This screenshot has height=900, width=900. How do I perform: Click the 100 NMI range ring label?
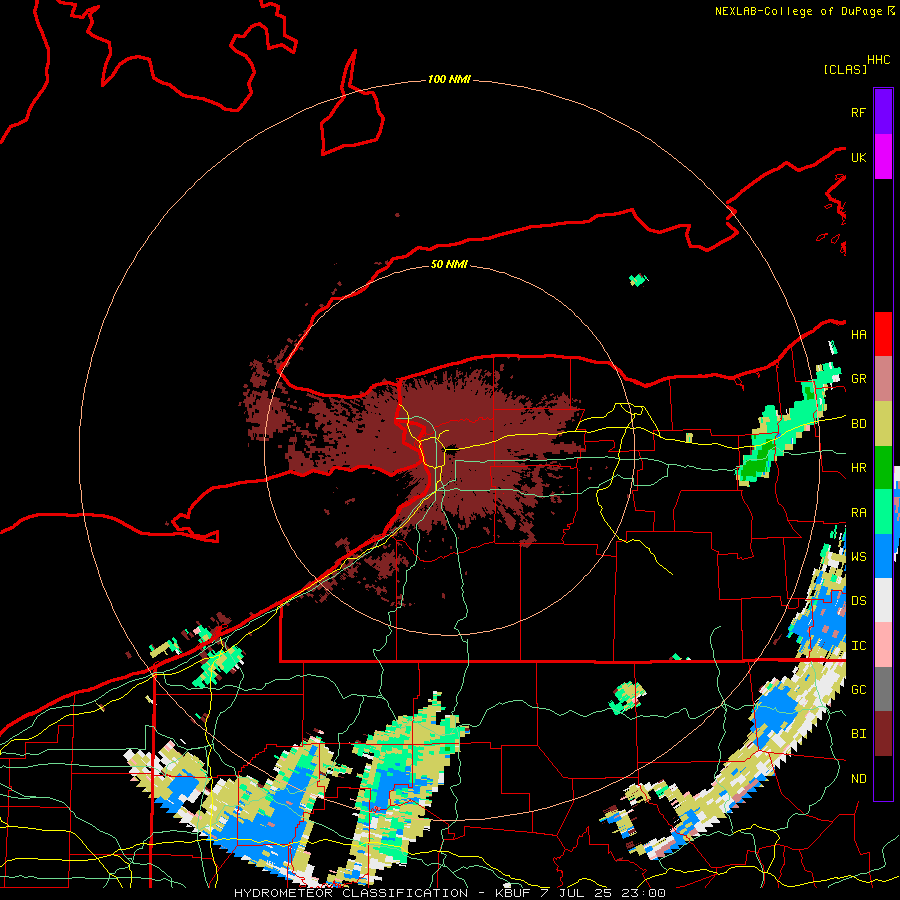(449, 79)
